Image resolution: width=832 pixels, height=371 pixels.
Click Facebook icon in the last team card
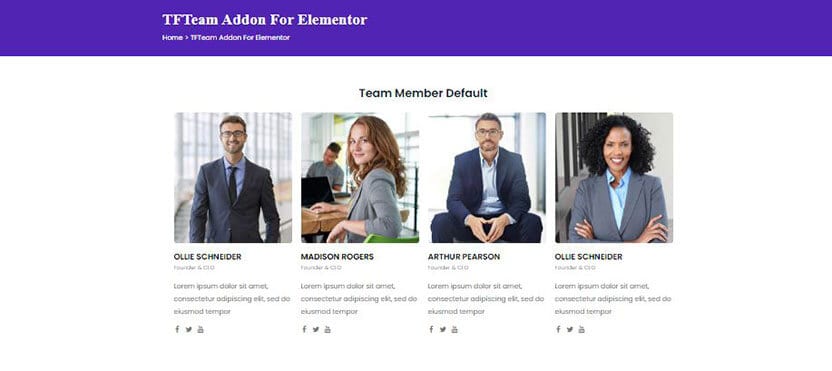click(558, 329)
